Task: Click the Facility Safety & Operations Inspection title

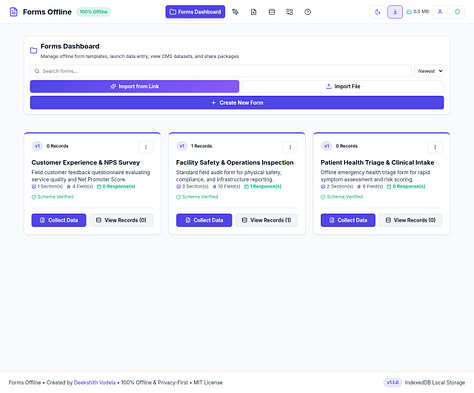Action: (x=235, y=163)
